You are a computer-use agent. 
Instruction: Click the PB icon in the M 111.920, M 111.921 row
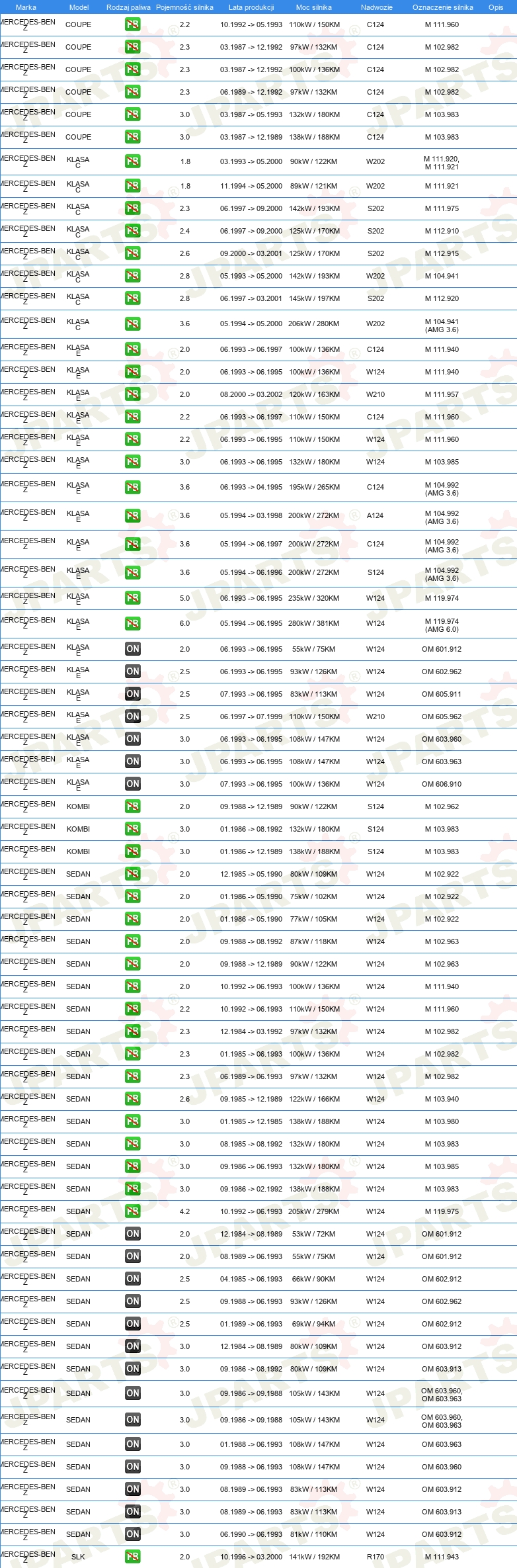133,161
